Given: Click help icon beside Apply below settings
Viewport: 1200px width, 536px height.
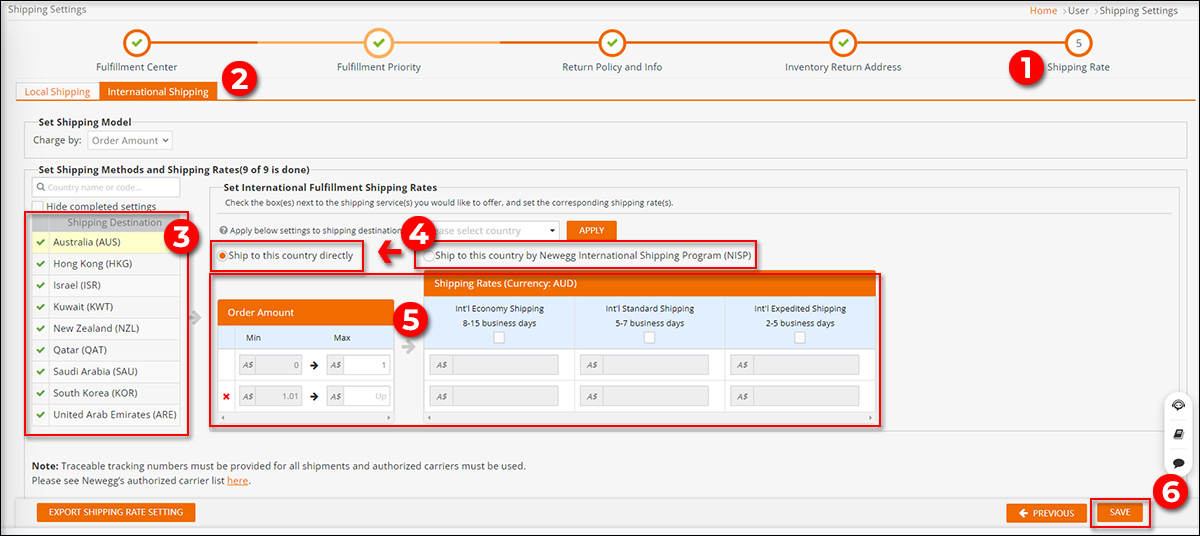Looking at the screenshot, I should [x=222, y=230].
